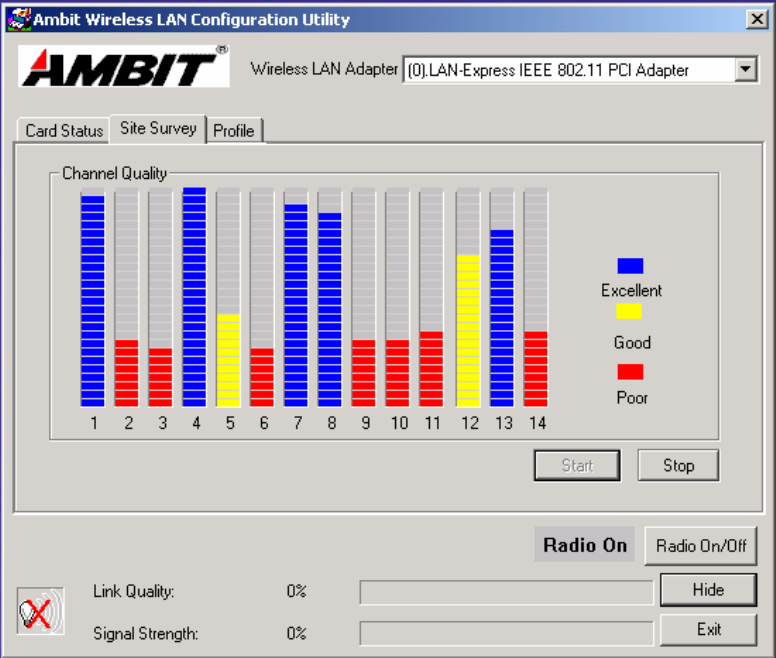
Task: Click the Stop survey button
Action: click(678, 465)
